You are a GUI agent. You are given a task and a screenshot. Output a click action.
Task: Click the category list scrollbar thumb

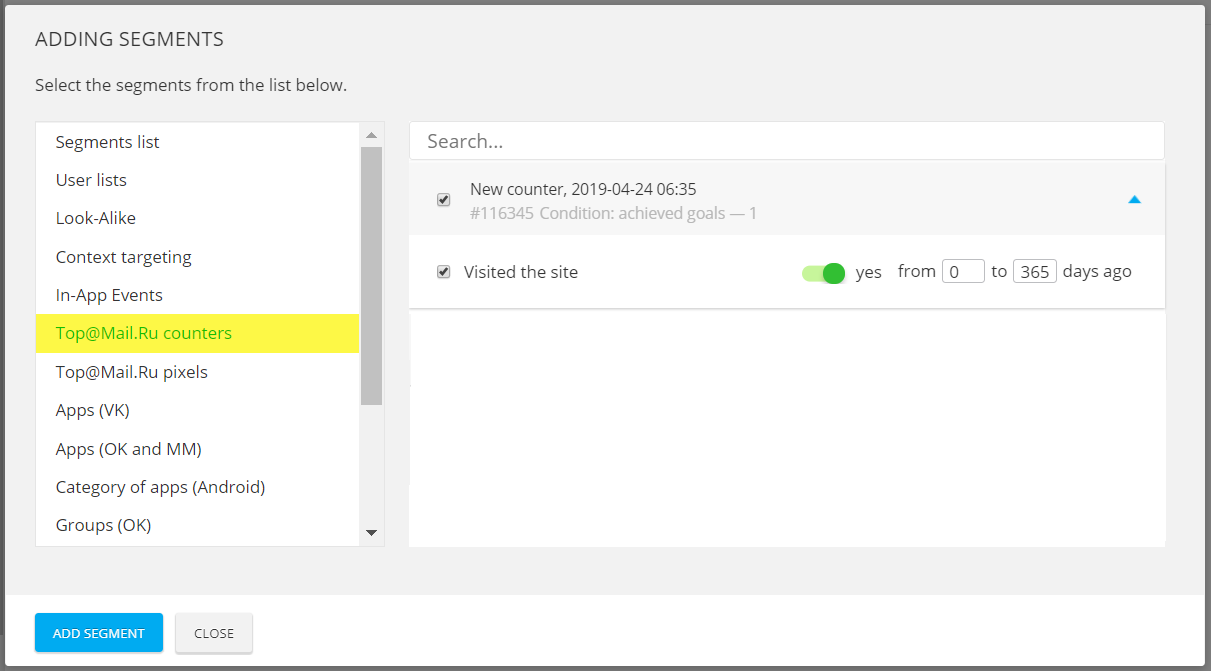click(371, 275)
